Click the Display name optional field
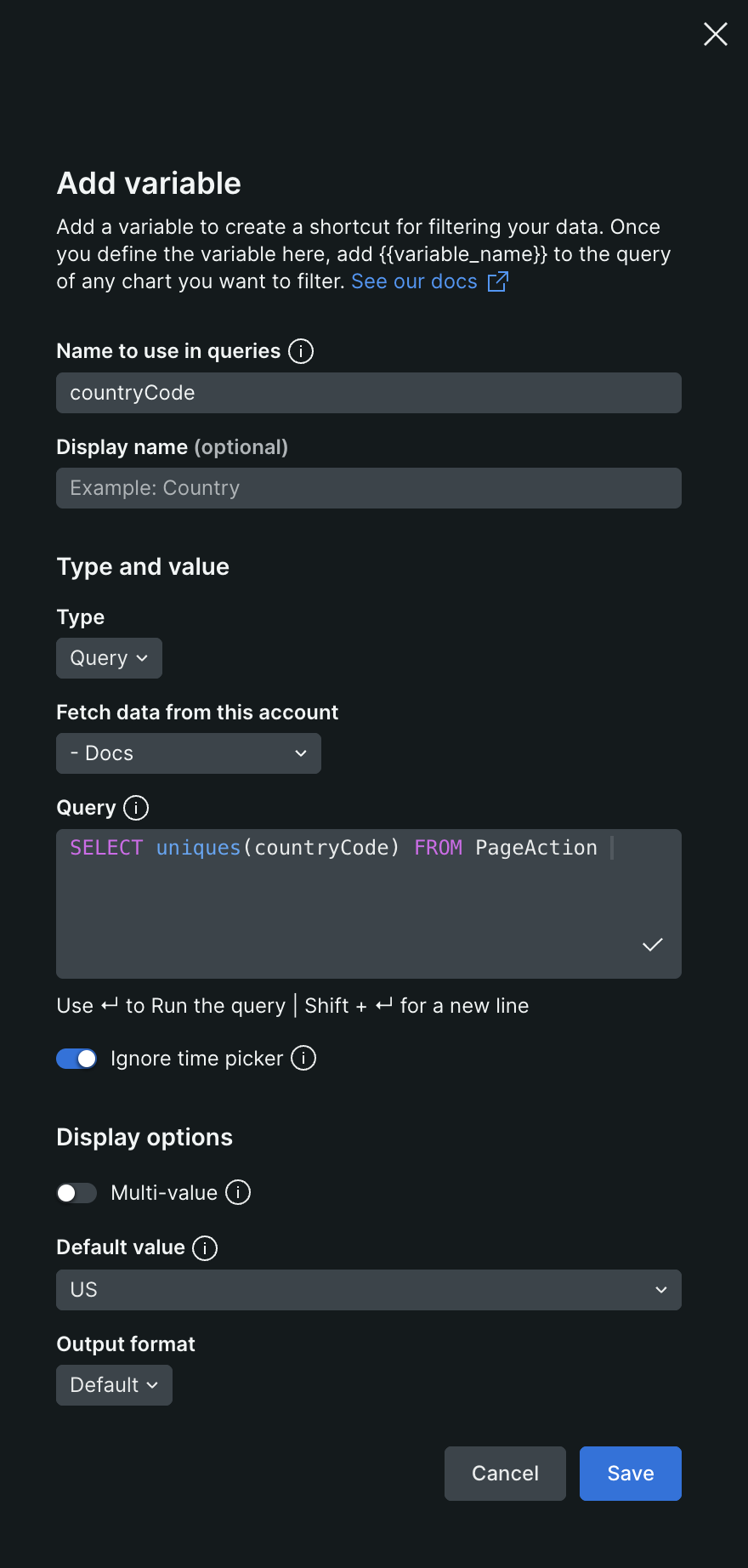 click(x=368, y=488)
